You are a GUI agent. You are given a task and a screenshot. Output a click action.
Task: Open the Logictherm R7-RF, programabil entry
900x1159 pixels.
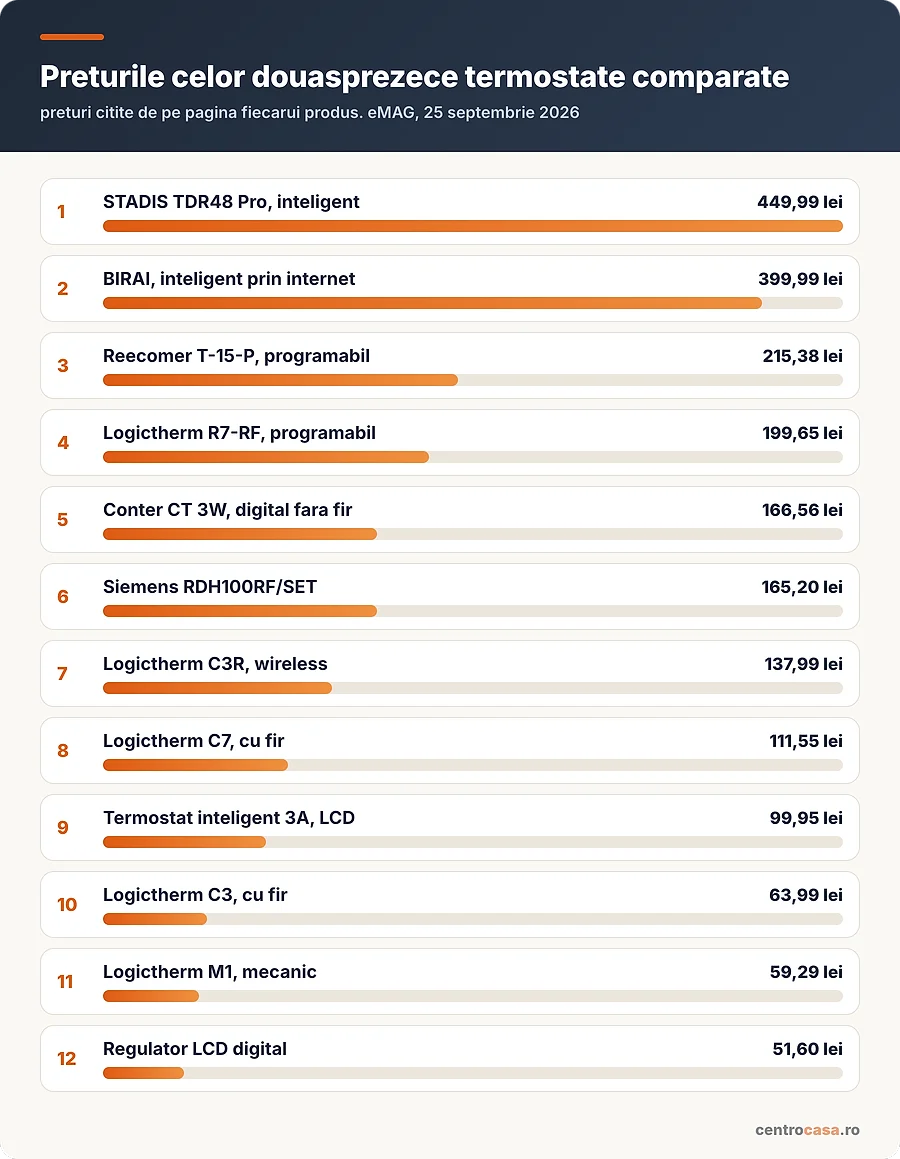pos(449,442)
